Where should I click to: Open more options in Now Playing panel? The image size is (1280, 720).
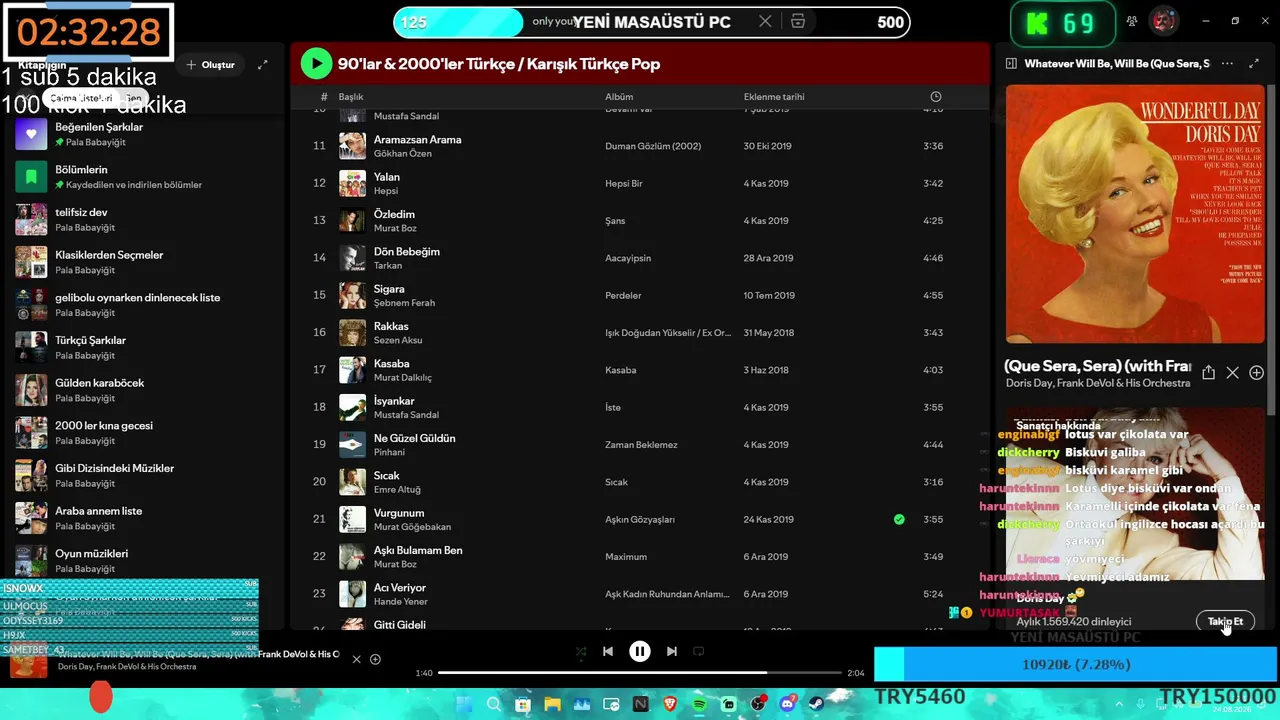click(x=1227, y=64)
